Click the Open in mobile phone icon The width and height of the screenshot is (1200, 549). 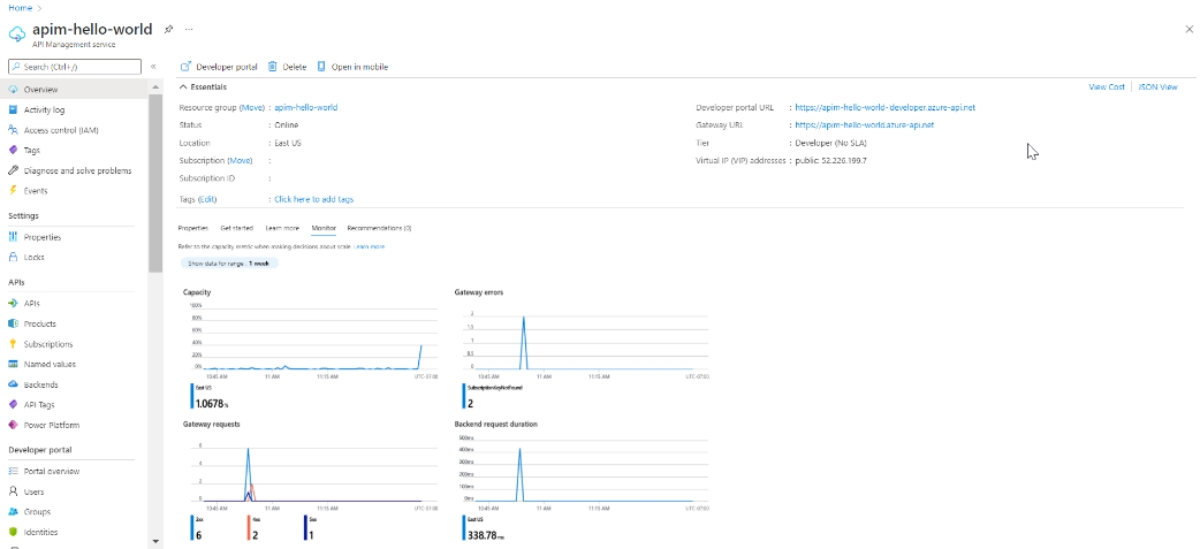321,67
